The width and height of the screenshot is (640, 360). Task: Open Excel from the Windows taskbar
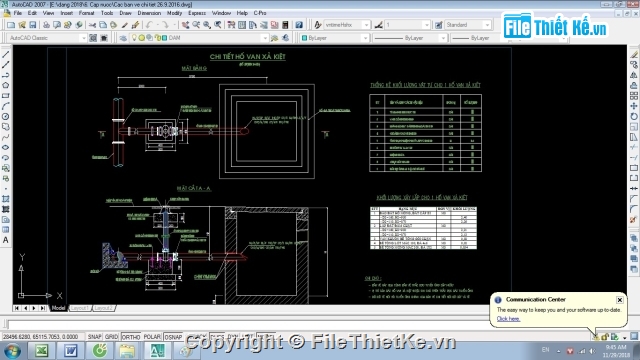(41, 351)
